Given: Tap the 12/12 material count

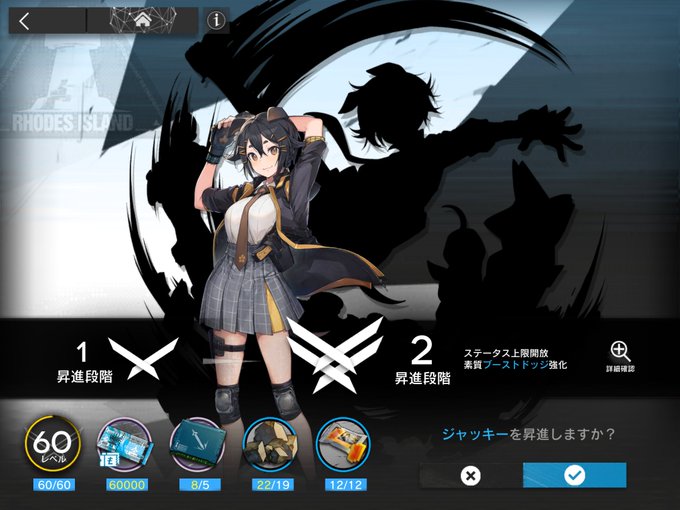Looking at the screenshot, I should [x=346, y=484].
